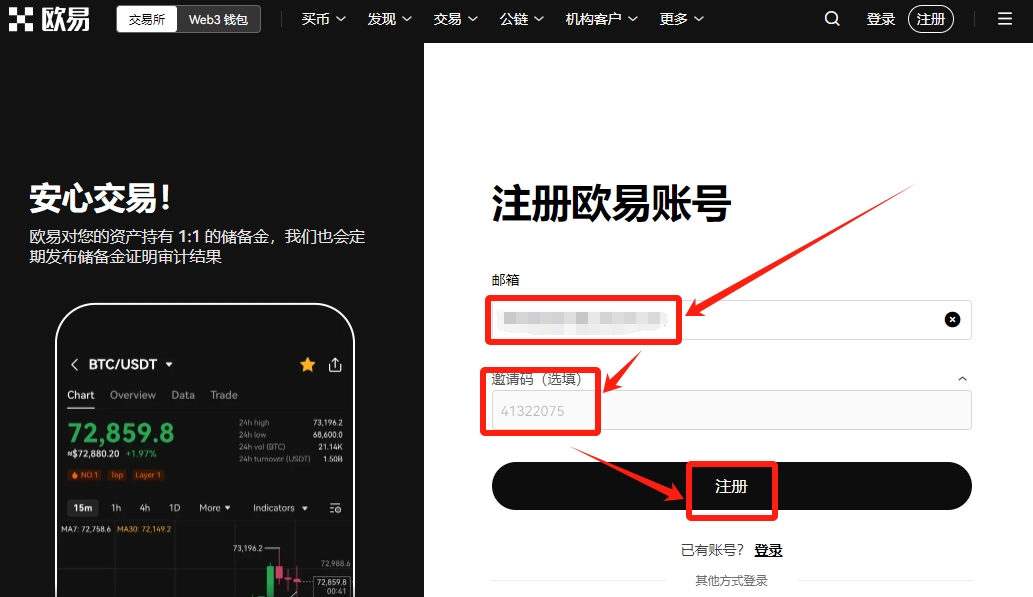Image resolution: width=1033 pixels, height=597 pixels.
Task: Click the 注册欧易账号 heading
Action: [611, 203]
